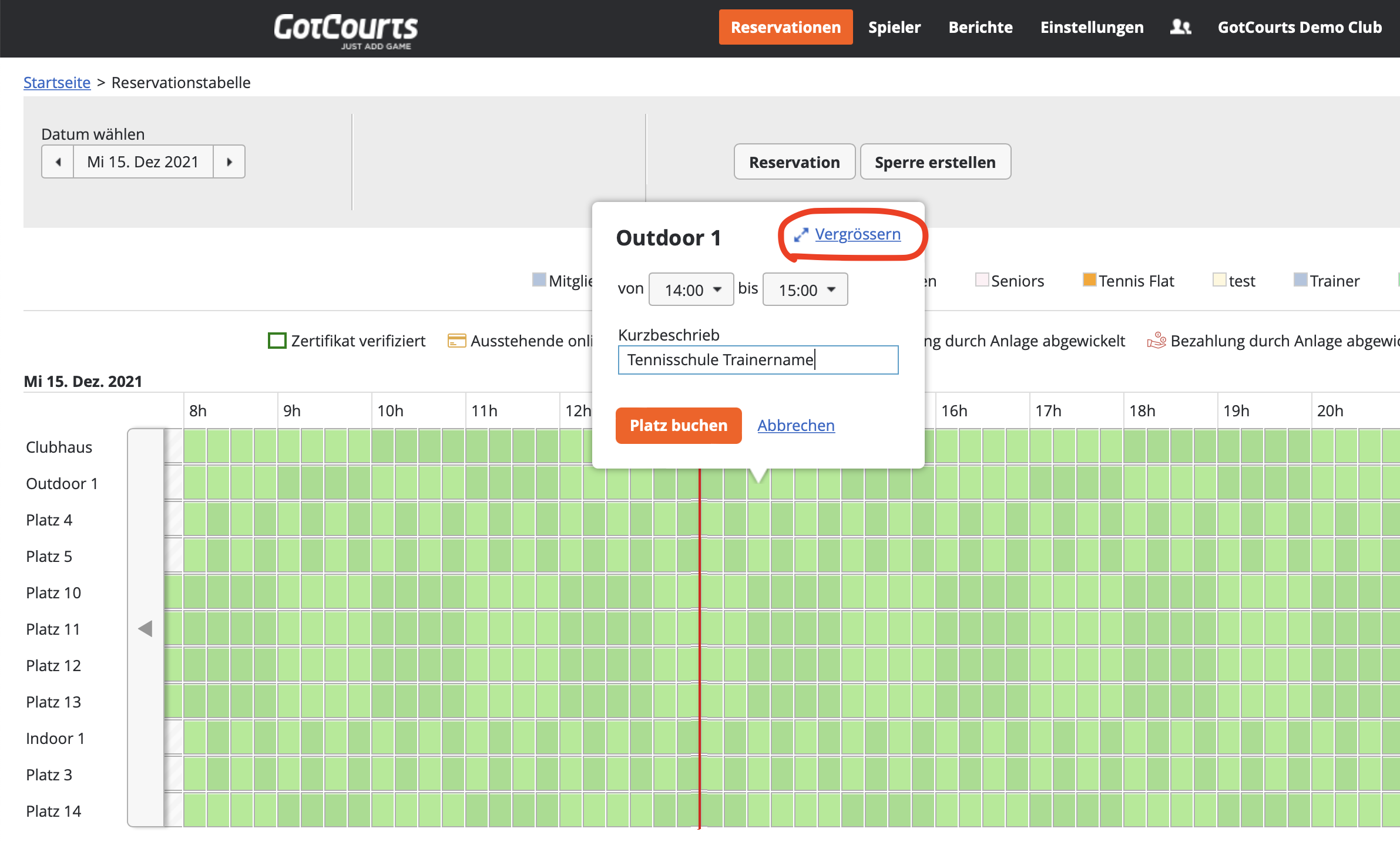Go to previous day arrow
Screen dimensions: 1400x842
(x=58, y=161)
